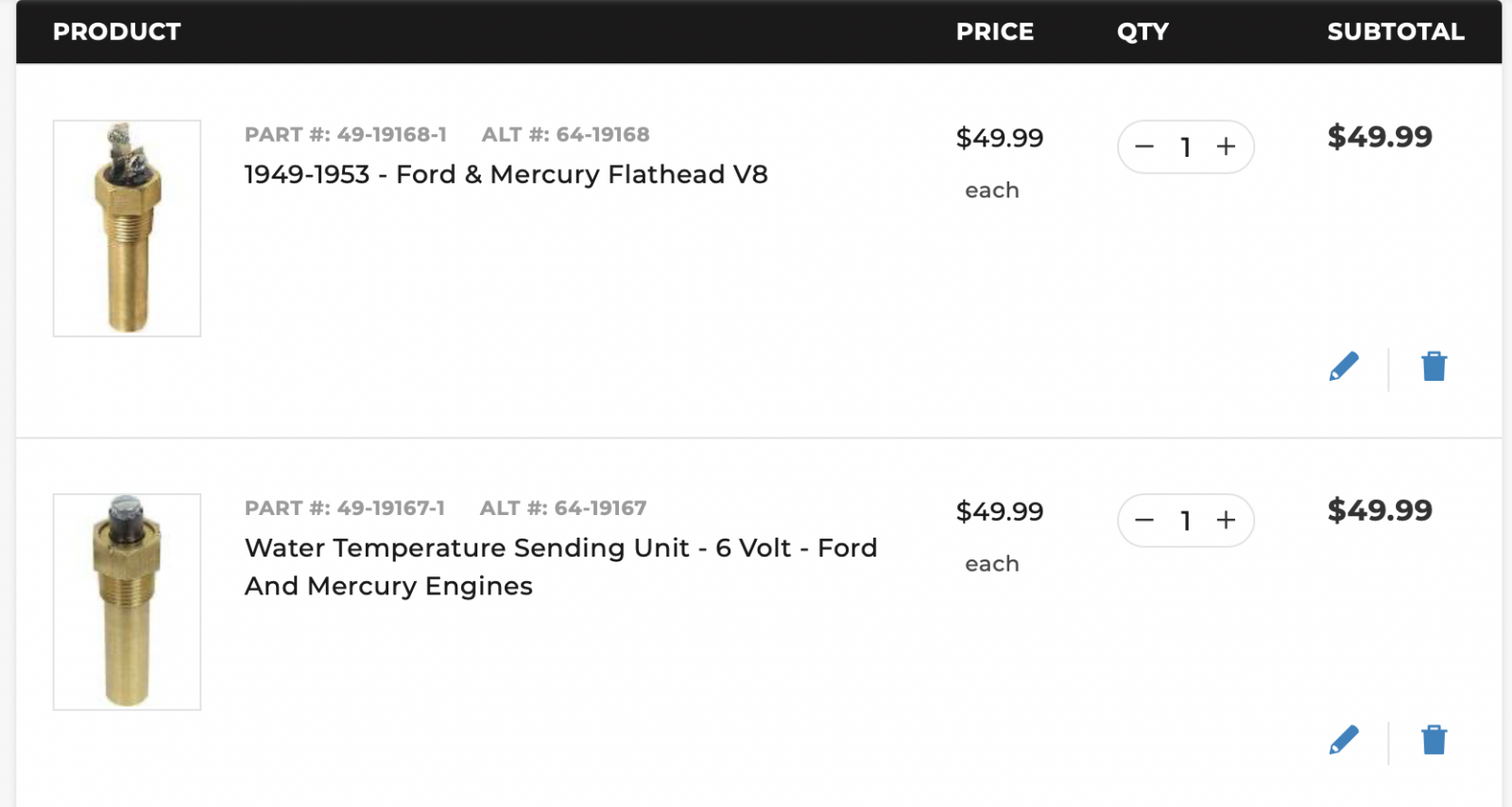
Task: Increase quantity of the Flathead V8 item
Action: coord(1226,146)
